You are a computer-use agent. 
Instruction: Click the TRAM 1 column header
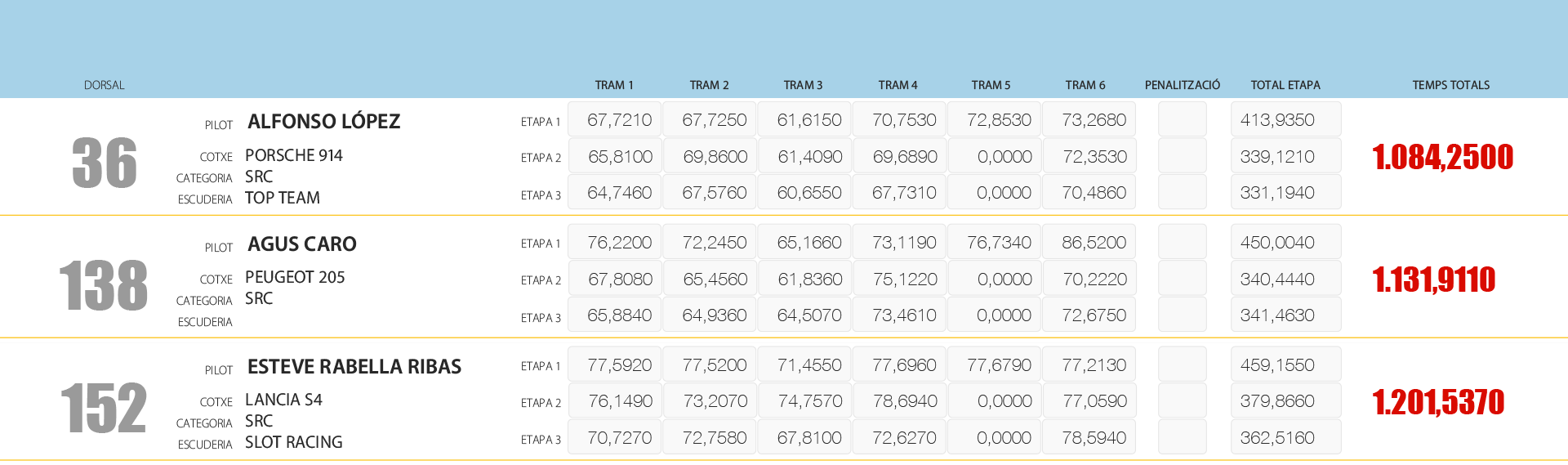(613, 85)
